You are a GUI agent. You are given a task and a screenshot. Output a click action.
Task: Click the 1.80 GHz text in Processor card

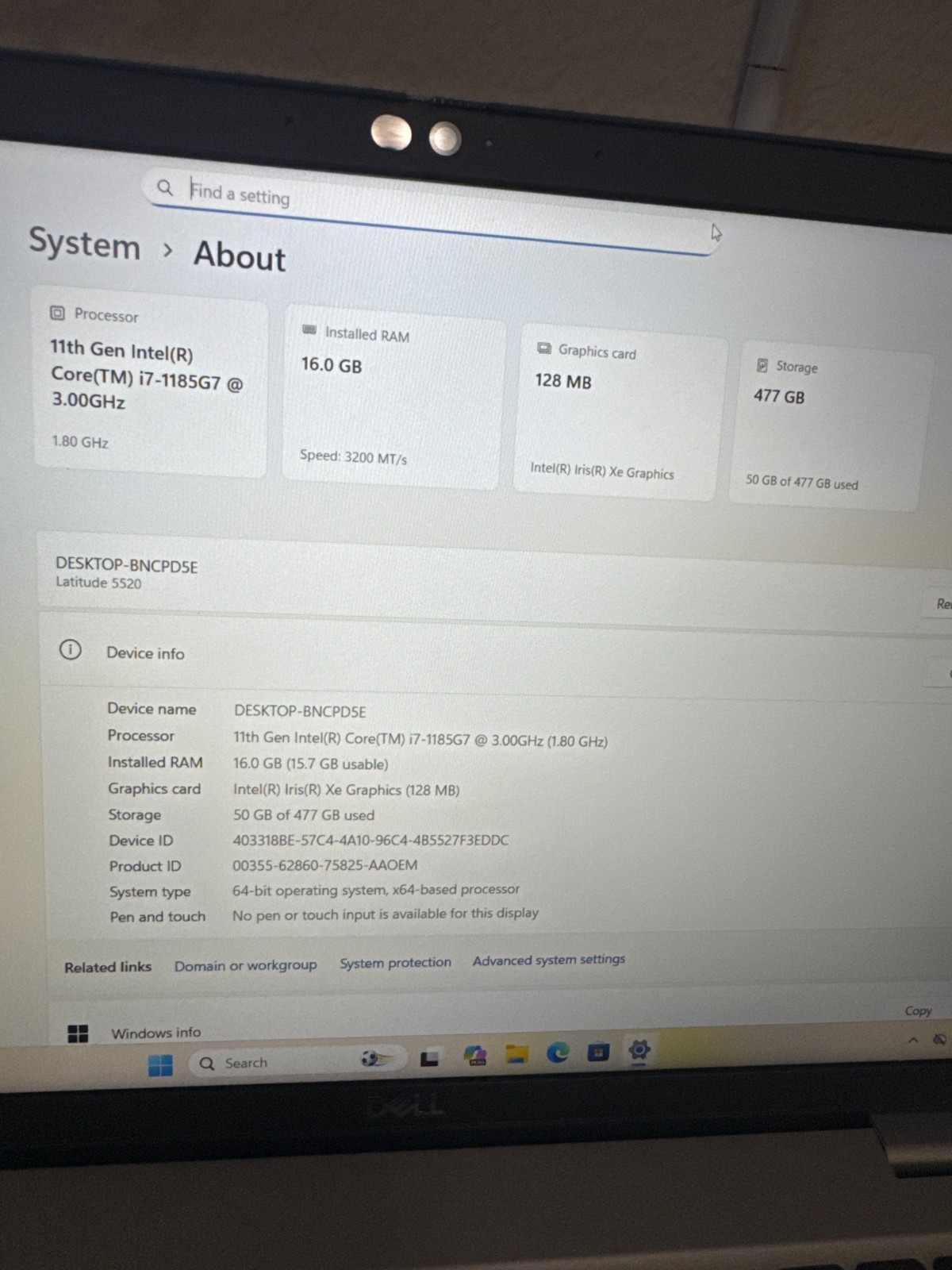(x=80, y=441)
